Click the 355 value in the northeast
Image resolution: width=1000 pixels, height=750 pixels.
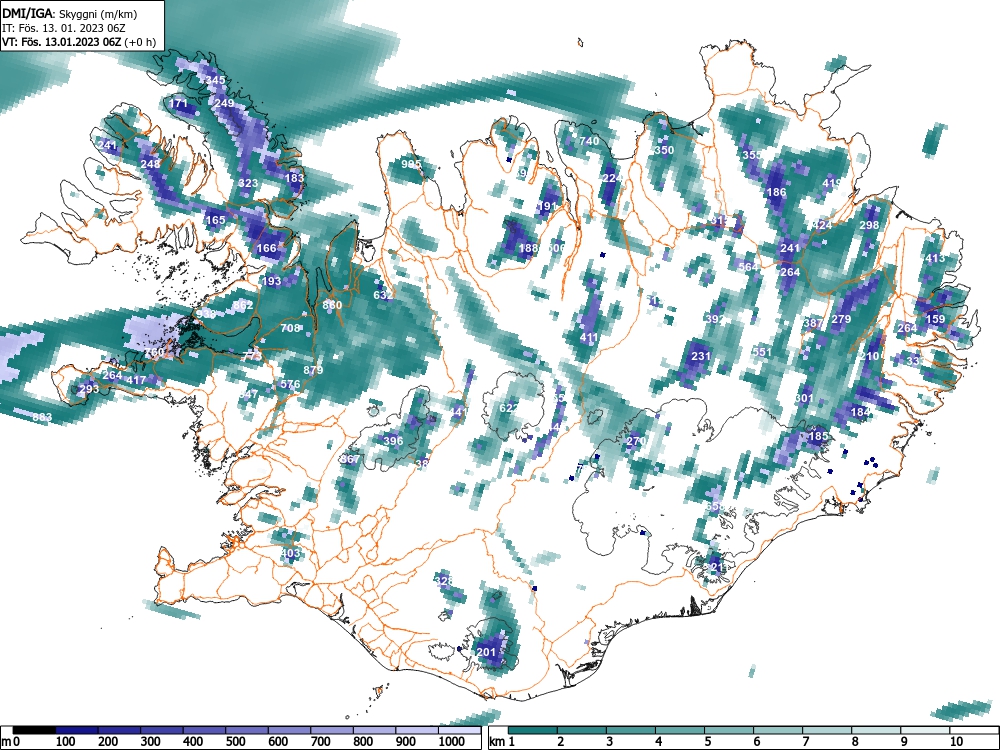(x=753, y=155)
